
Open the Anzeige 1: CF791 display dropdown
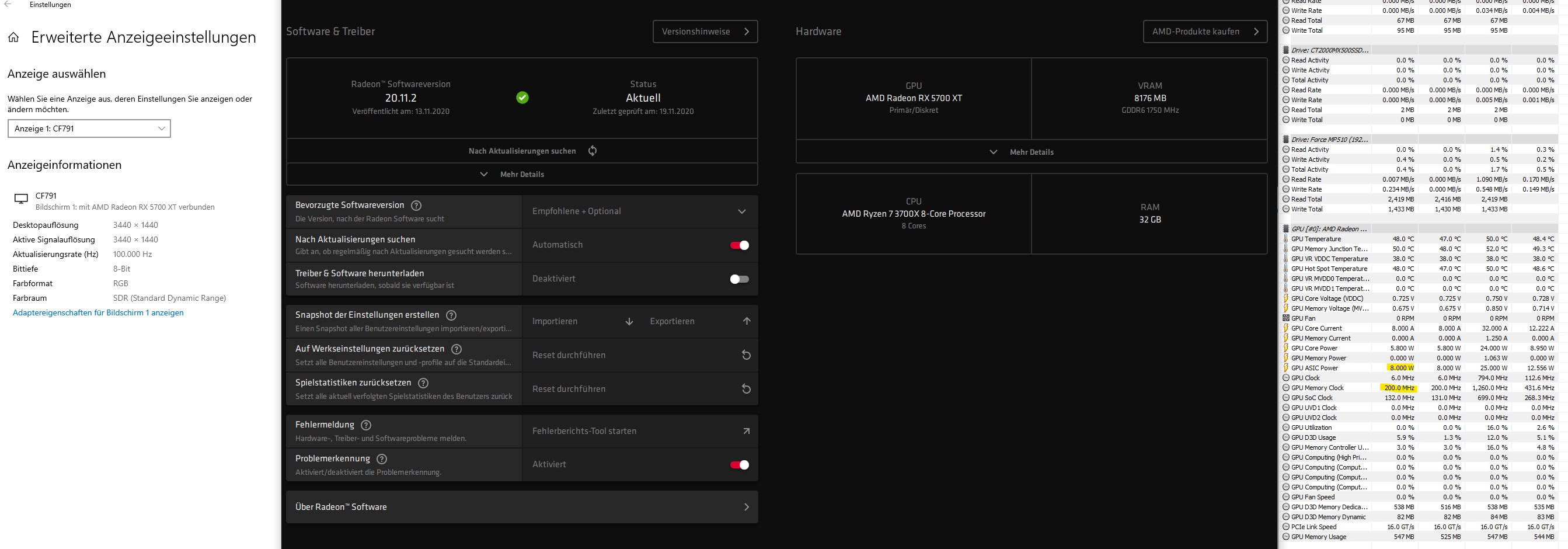click(x=89, y=128)
